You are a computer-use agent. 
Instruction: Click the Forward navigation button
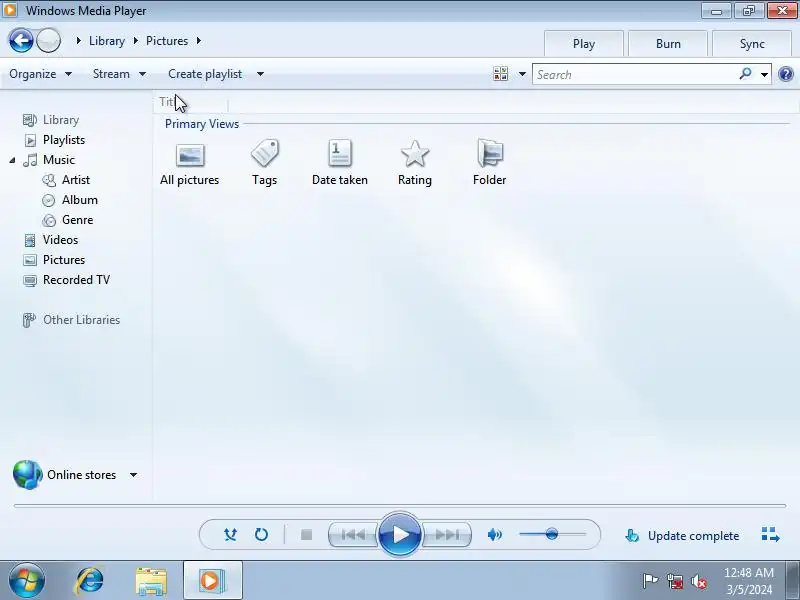tap(48, 40)
